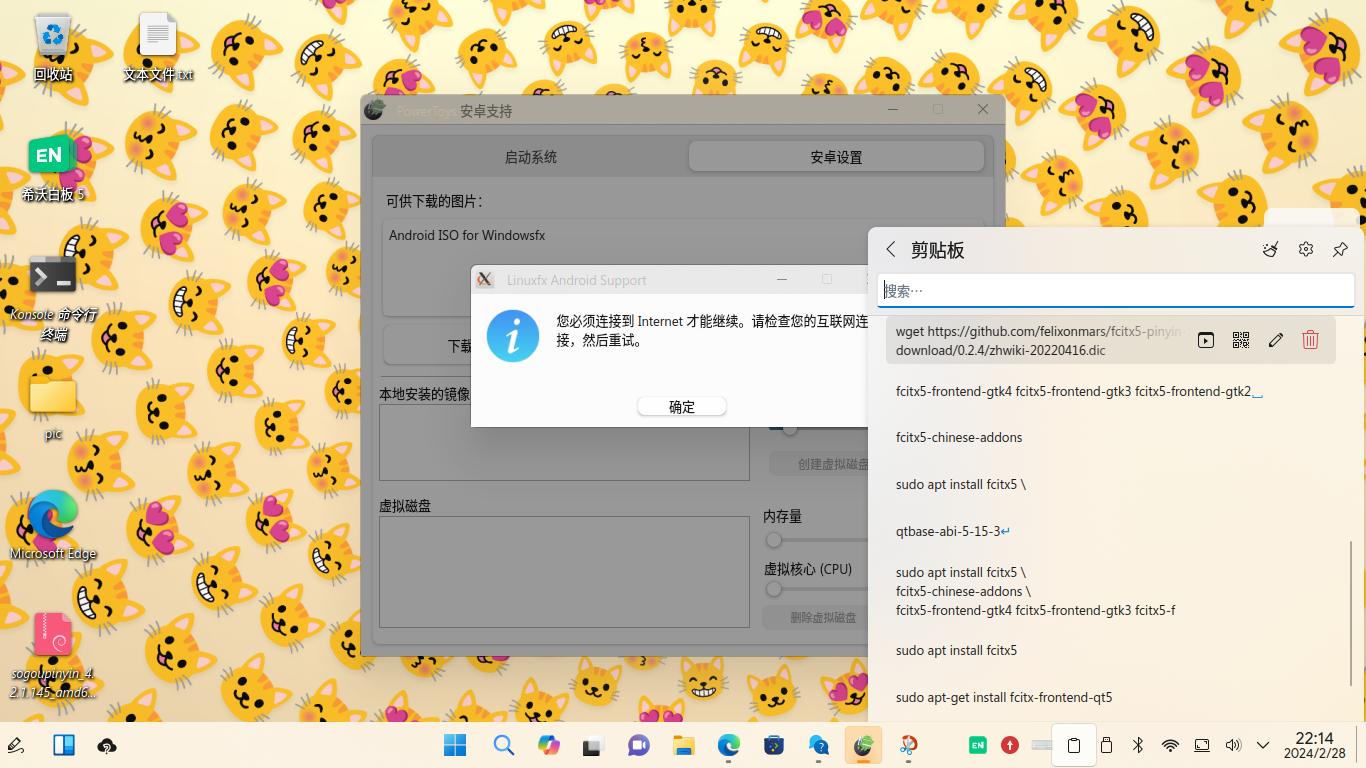Click the red update arrow tray icon
This screenshot has height=768, width=1366.
pos(1010,745)
